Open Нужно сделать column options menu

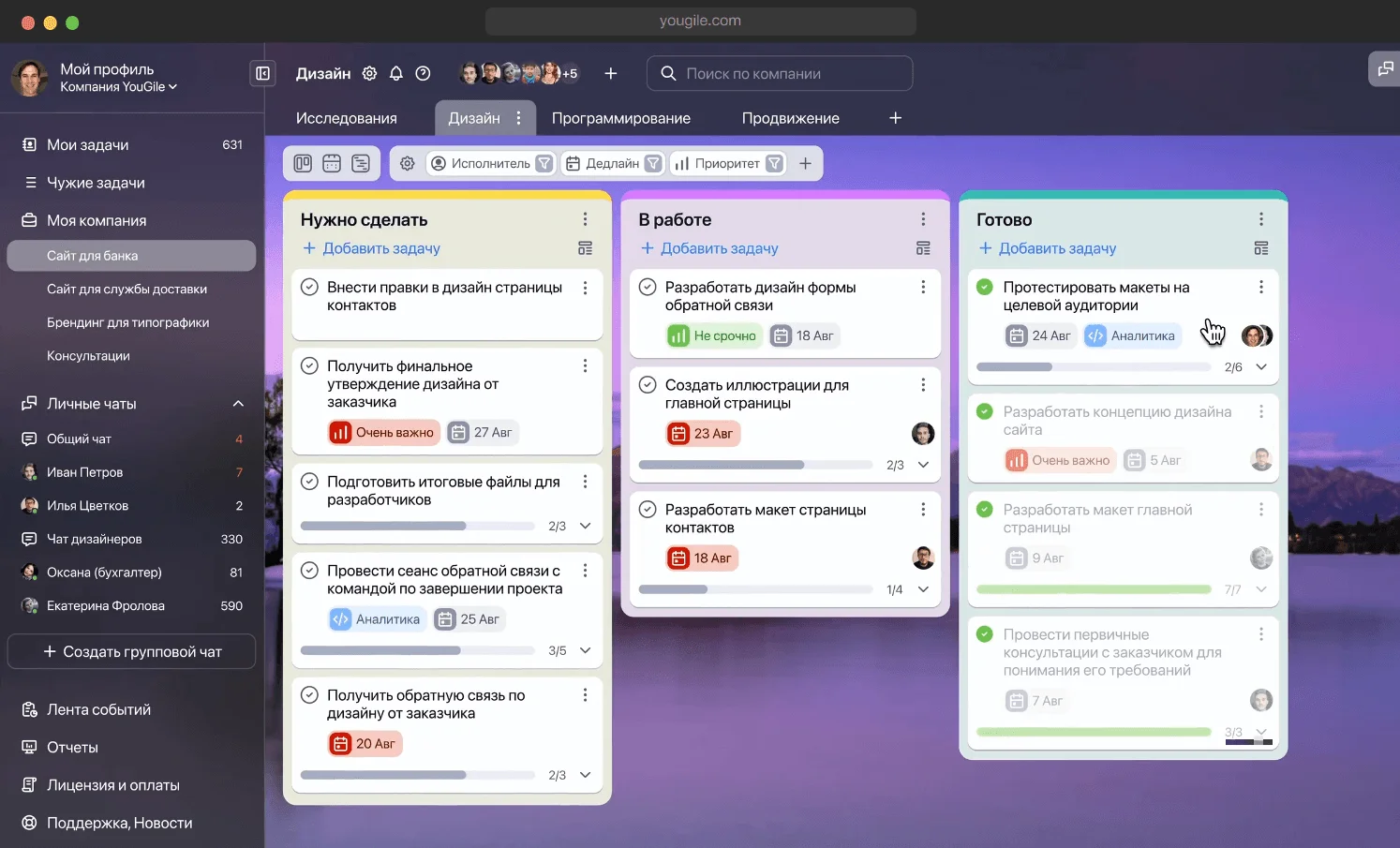pos(586,219)
